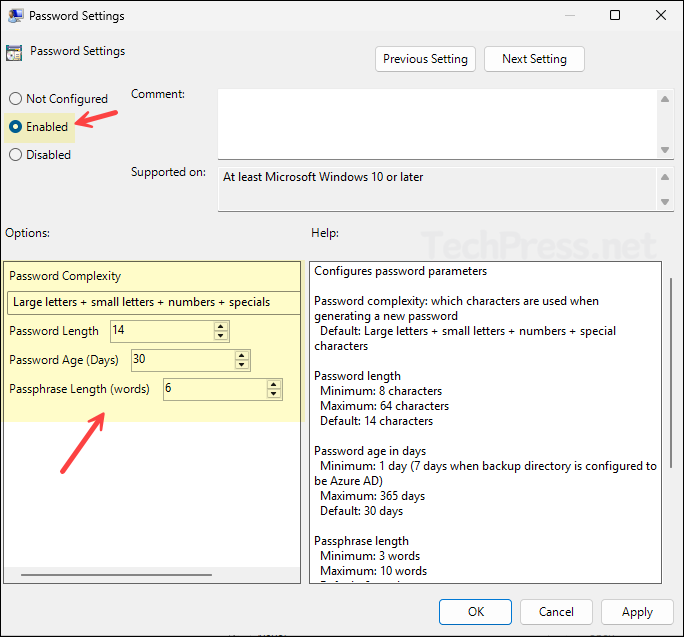Decrease Password Length with down arrow
This screenshot has height=637, width=684.
pos(221,336)
